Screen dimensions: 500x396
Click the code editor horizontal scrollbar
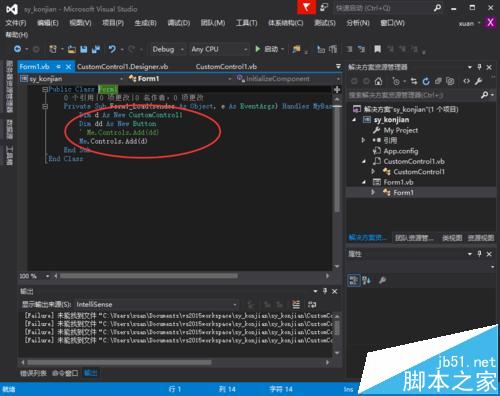coord(149,276)
